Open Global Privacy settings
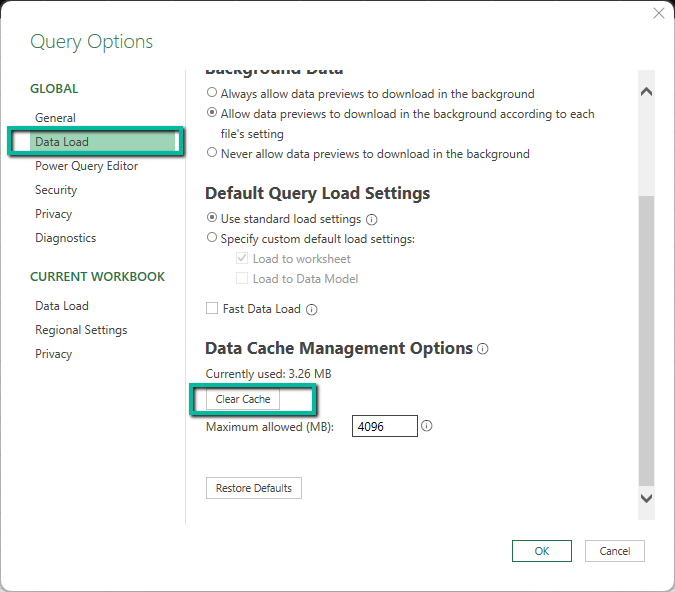 coord(53,214)
